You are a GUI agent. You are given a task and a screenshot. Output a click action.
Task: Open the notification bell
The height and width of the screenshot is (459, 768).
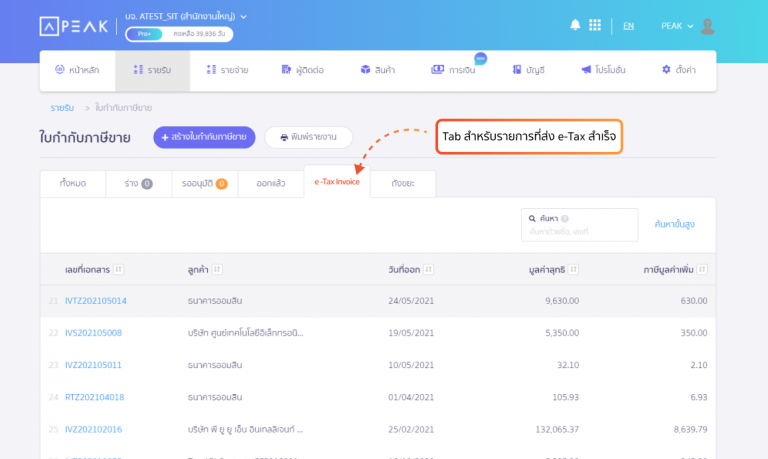click(575, 25)
